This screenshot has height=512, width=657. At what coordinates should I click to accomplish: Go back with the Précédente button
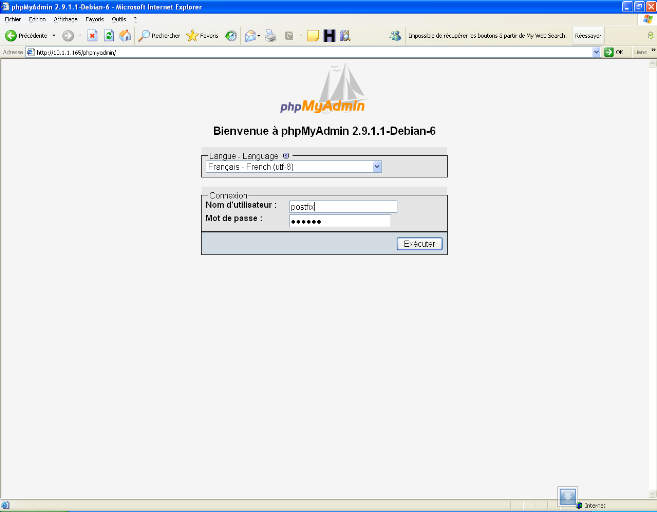26,36
